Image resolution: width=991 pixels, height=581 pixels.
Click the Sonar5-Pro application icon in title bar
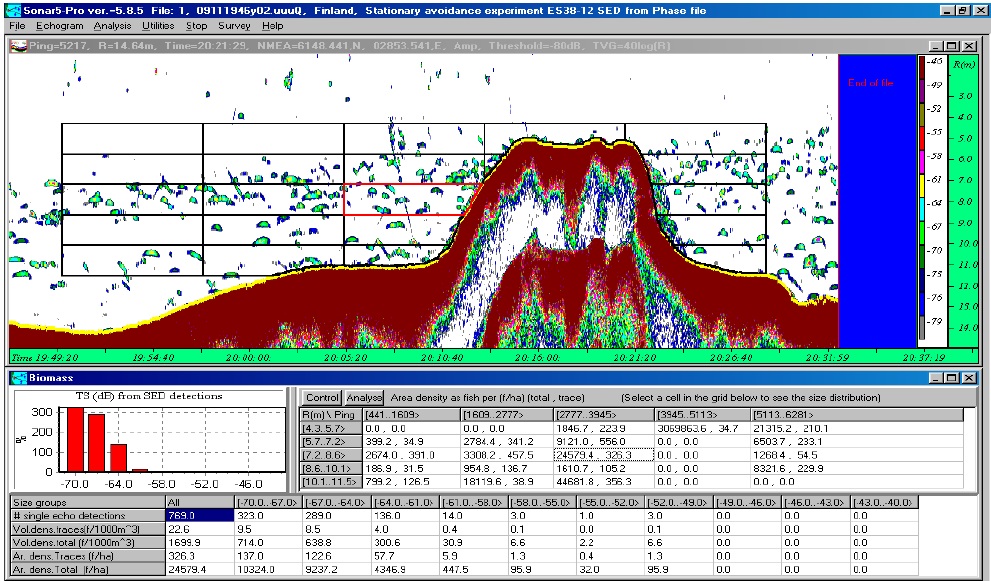[x=13, y=9]
